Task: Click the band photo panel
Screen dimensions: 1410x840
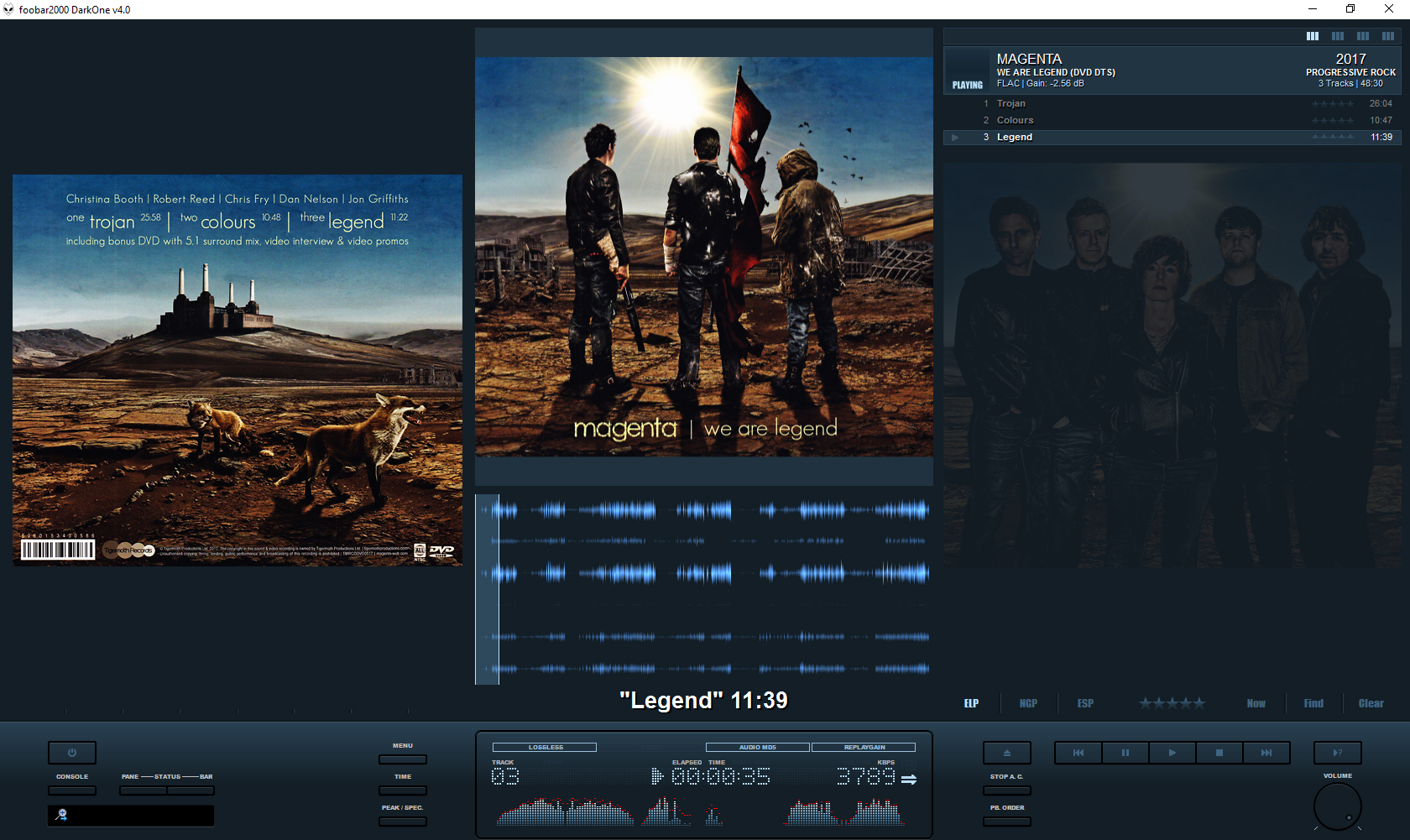Action: (x=1172, y=365)
